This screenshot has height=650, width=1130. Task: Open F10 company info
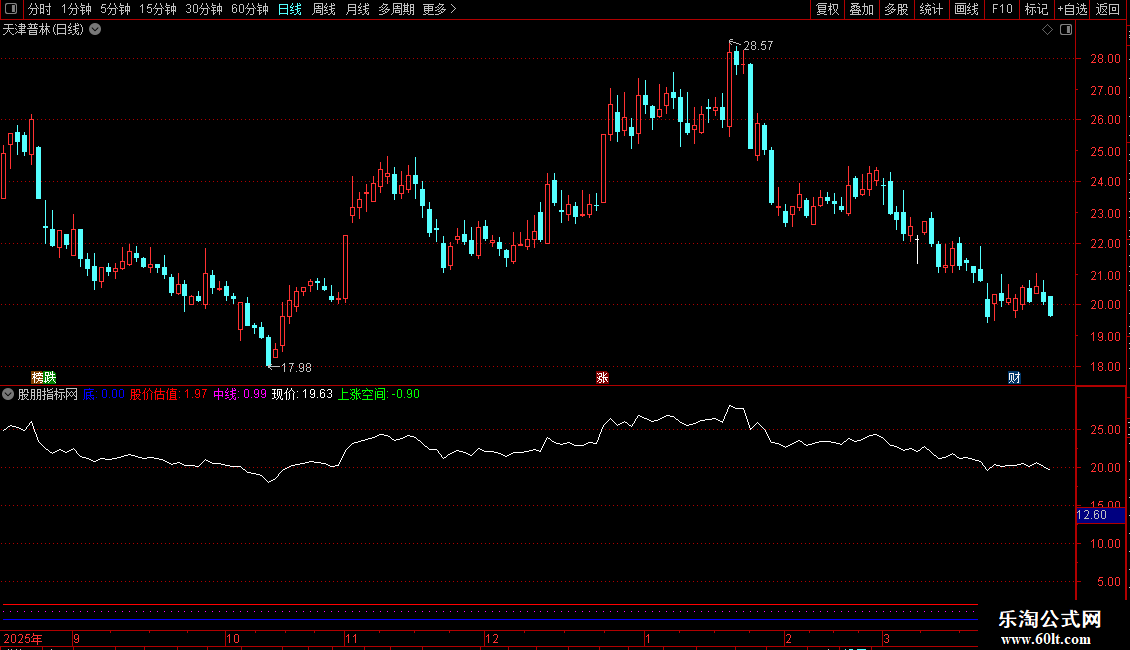(1002, 9)
